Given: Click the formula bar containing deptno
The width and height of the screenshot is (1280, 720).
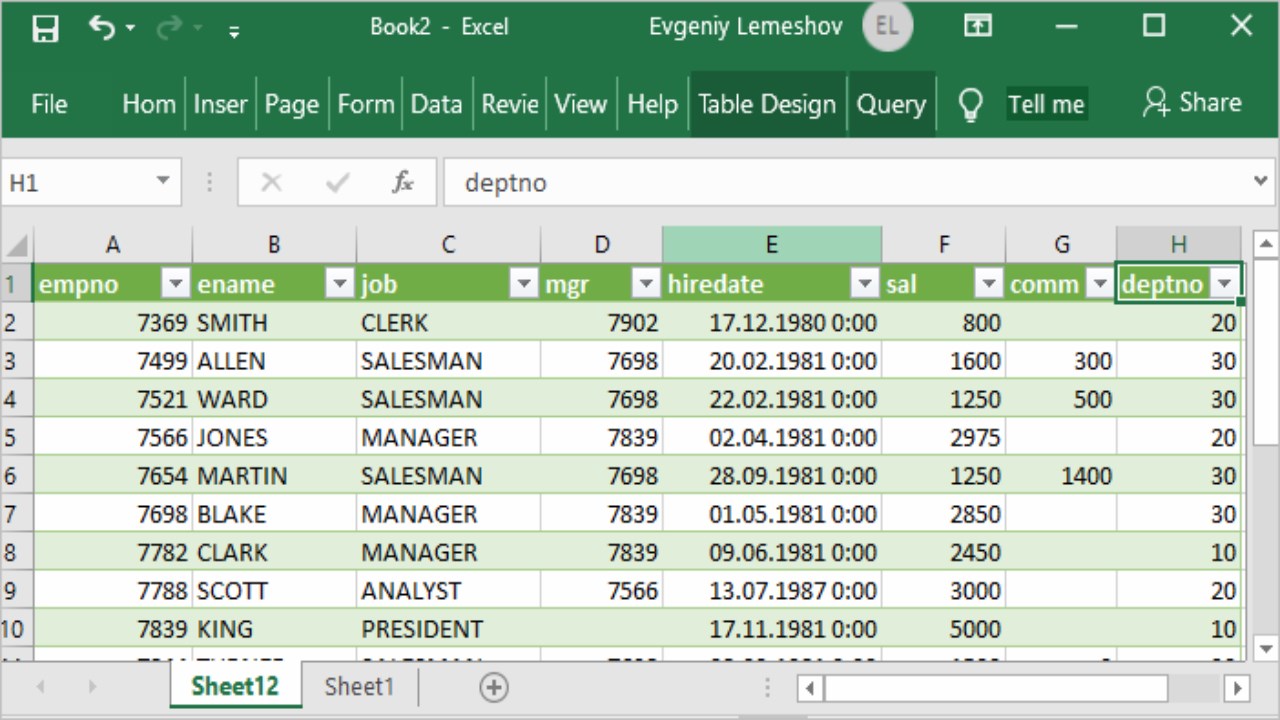Looking at the screenshot, I should (845, 183).
